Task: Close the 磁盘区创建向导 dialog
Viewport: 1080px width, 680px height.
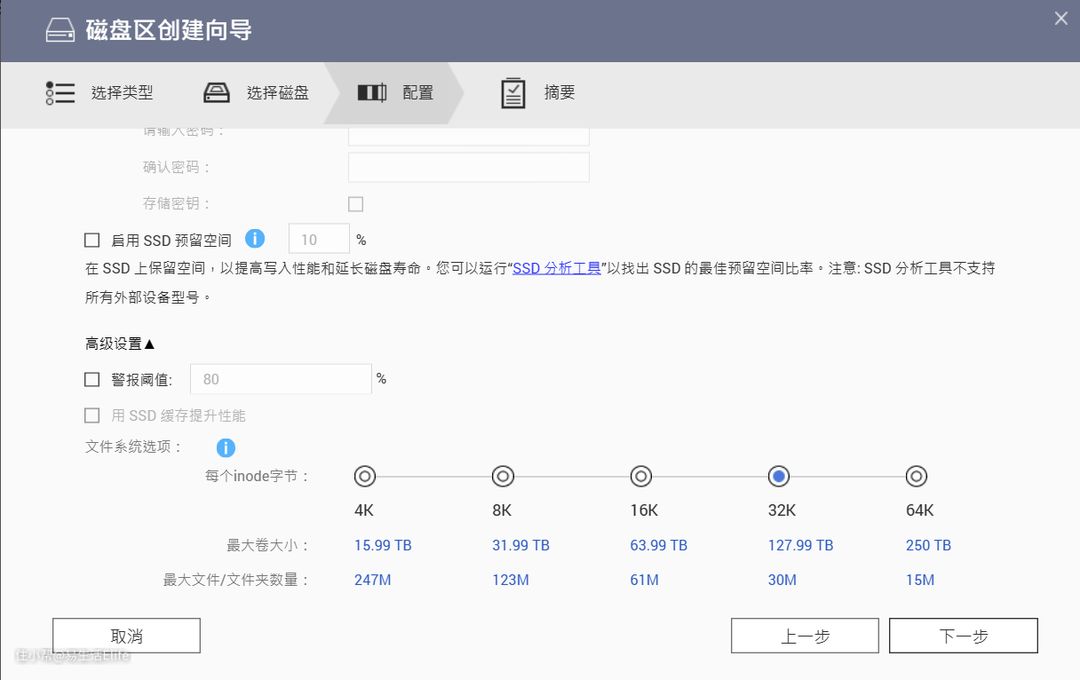Action: [1061, 18]
